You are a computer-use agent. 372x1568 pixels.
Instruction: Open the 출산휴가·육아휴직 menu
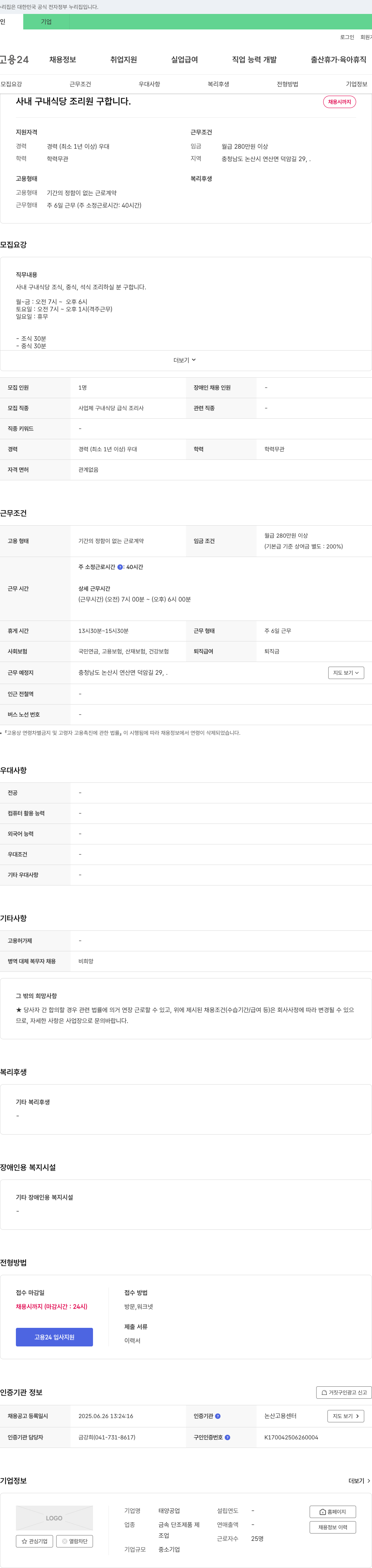(339, 59)
